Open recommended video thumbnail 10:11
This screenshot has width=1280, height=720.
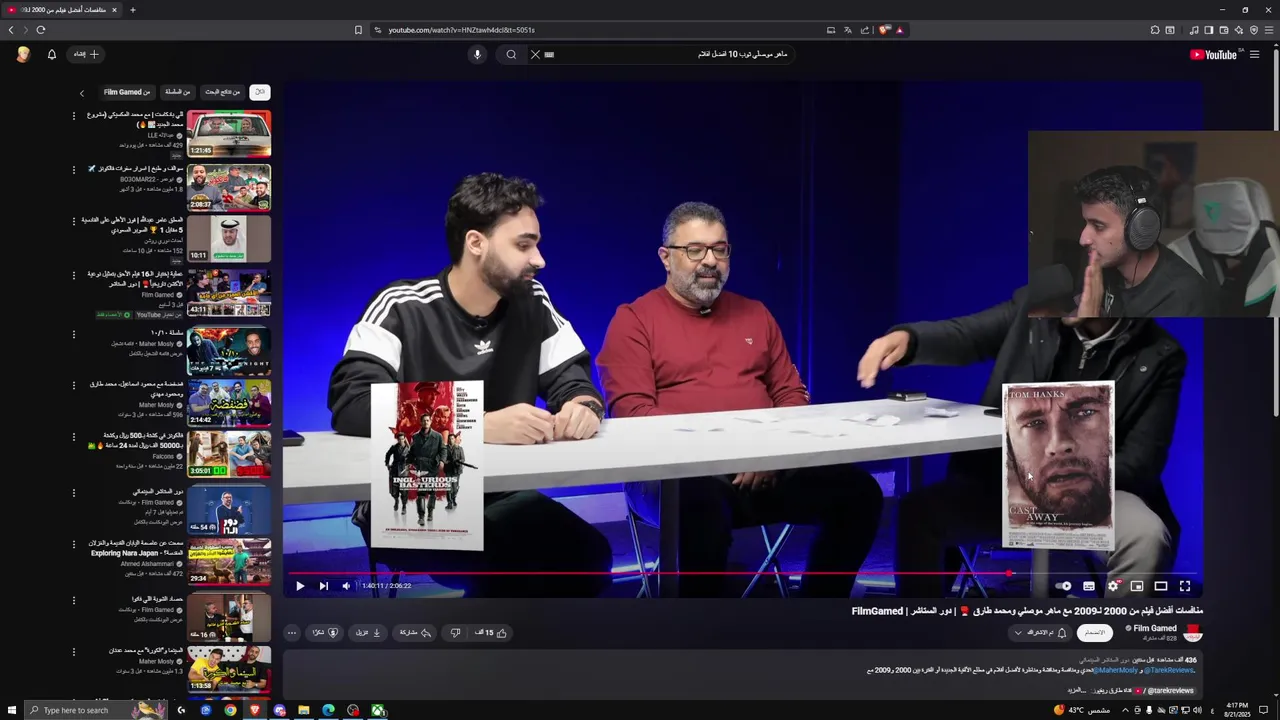[x=229, y=239]
